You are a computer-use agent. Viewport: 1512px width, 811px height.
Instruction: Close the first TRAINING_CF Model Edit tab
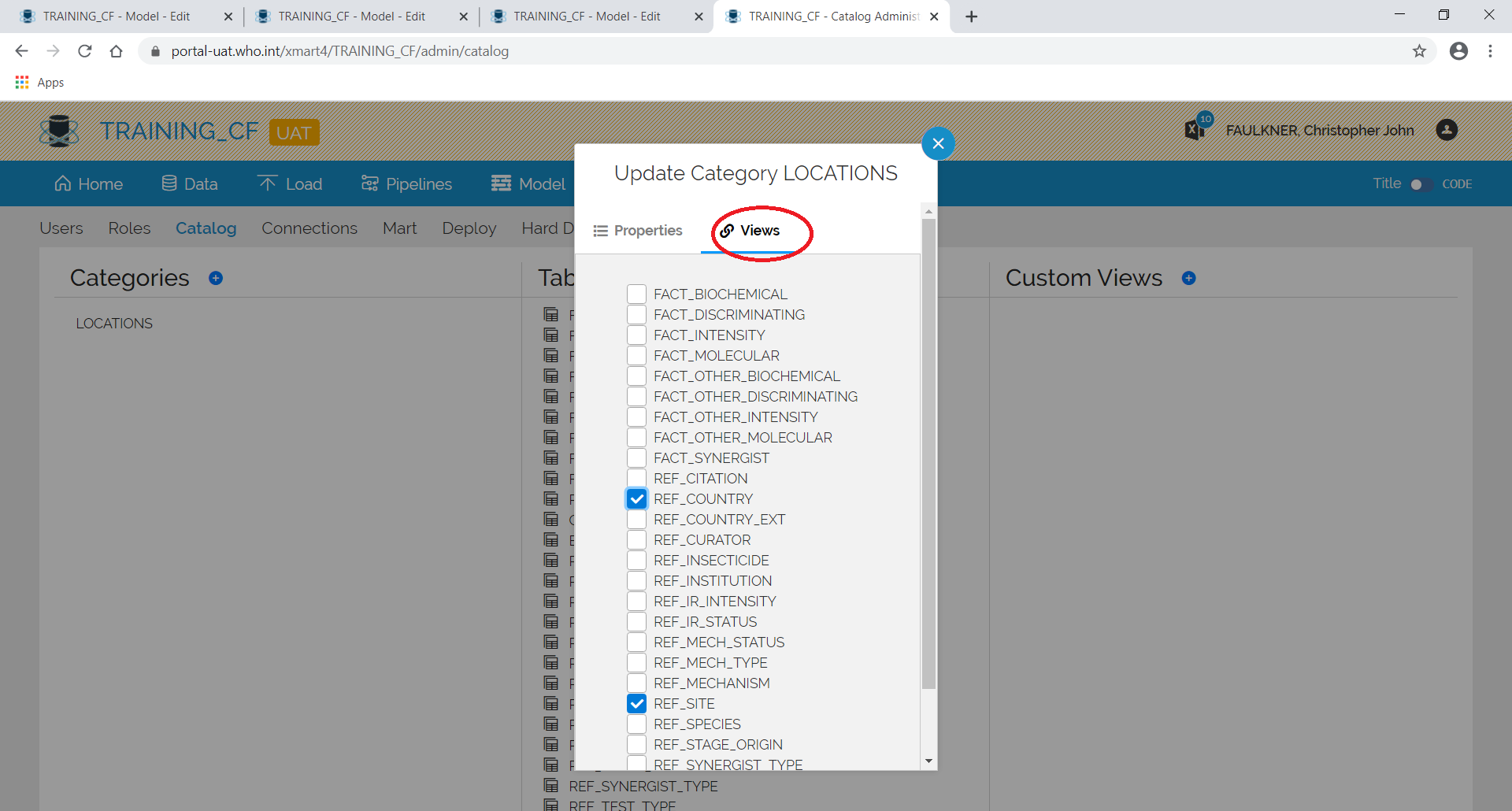click(228, 17)
